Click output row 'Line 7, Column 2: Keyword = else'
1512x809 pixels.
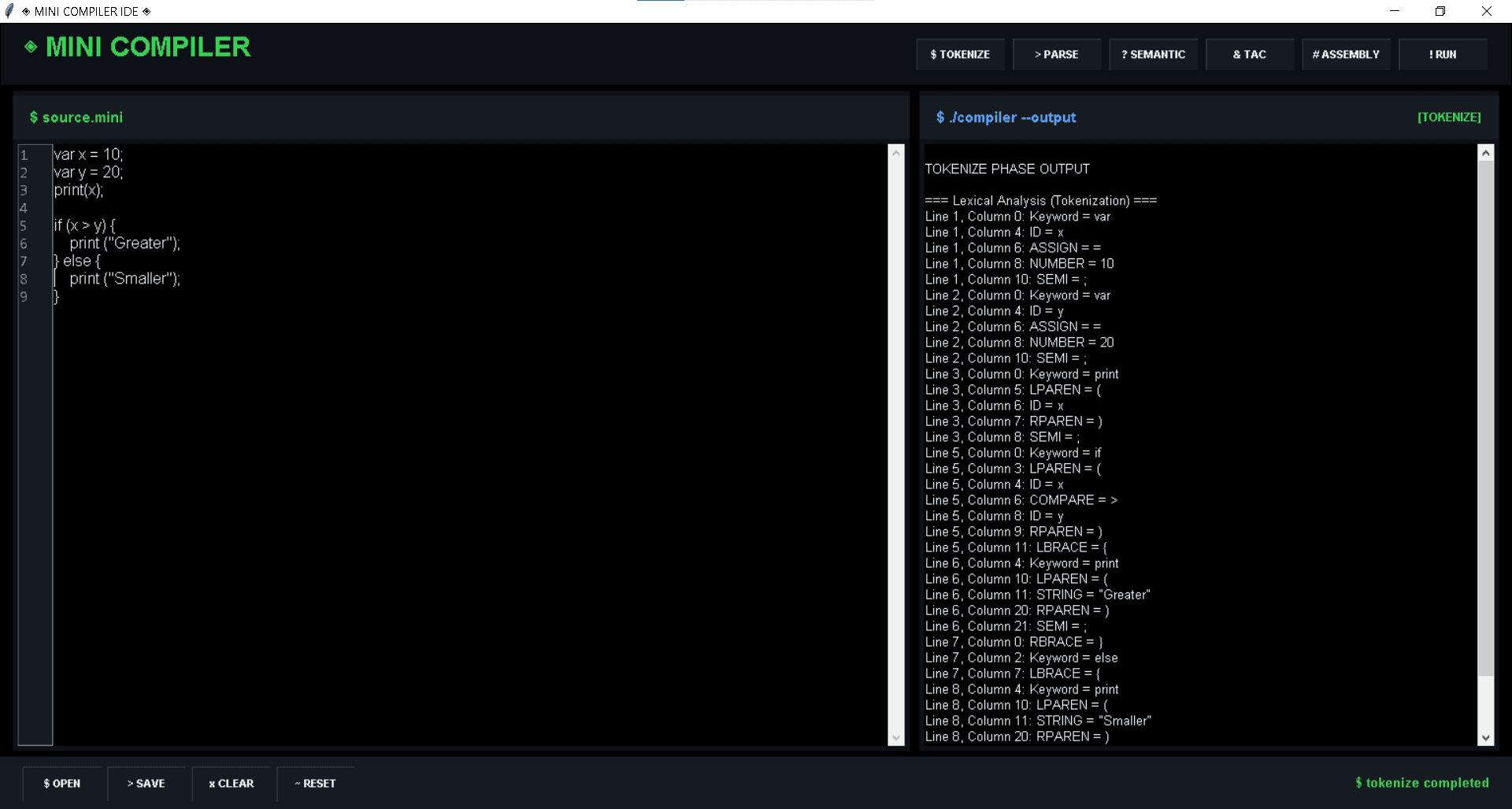point(1021,658)
